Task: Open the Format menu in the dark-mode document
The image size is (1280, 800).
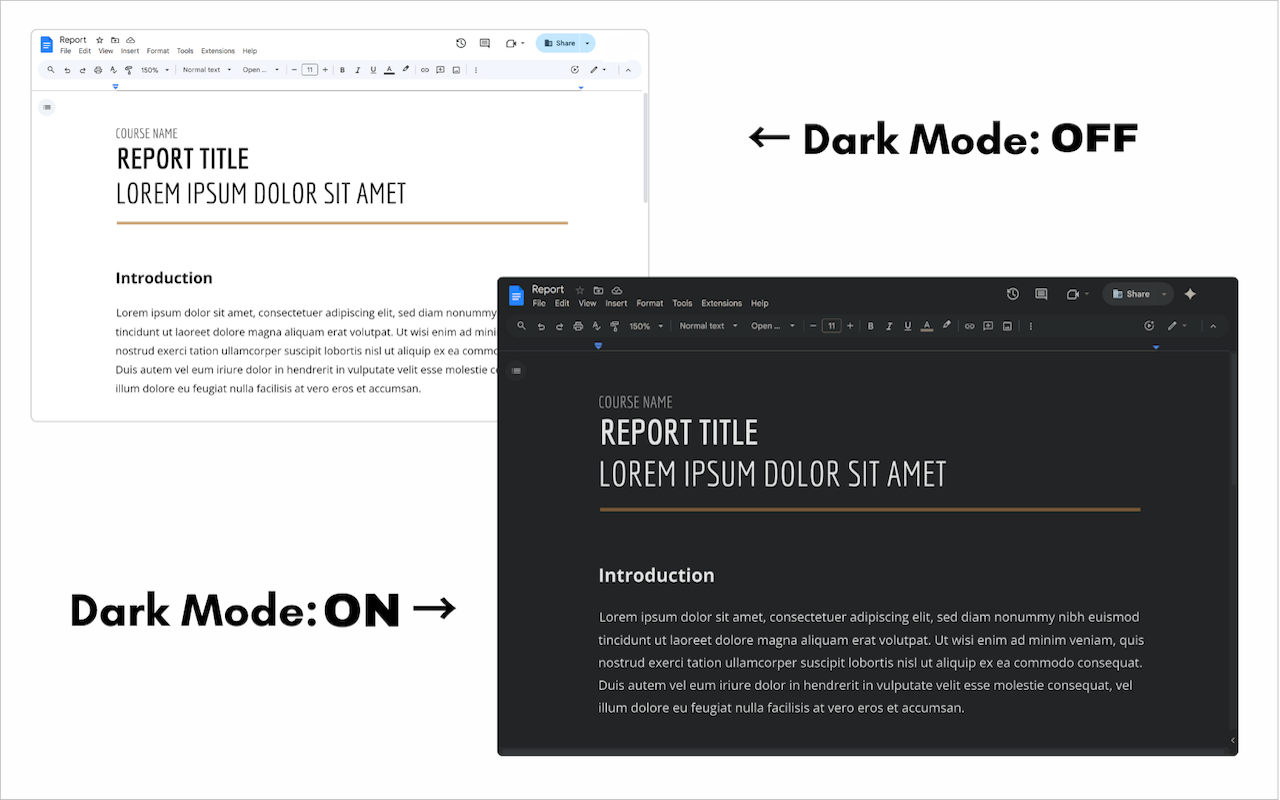Action: (651, 303)
